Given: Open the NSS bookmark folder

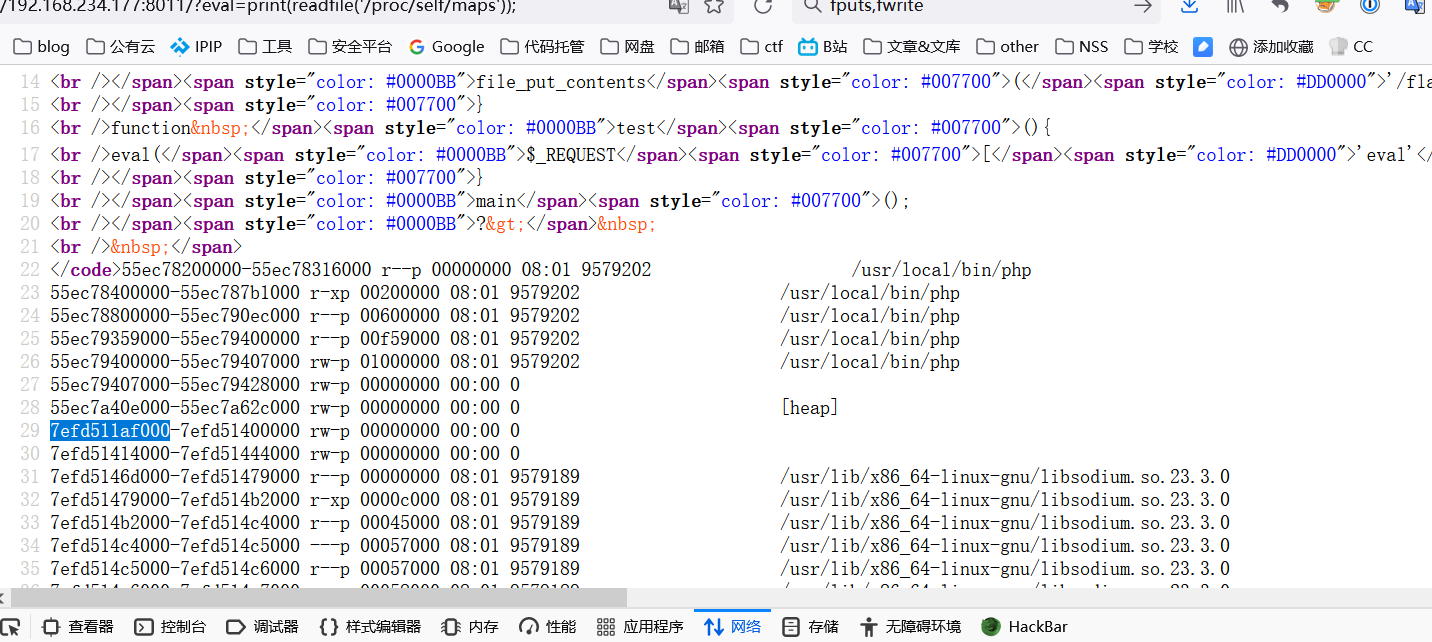Looking at the screenshot, I should pos(1082,46).
